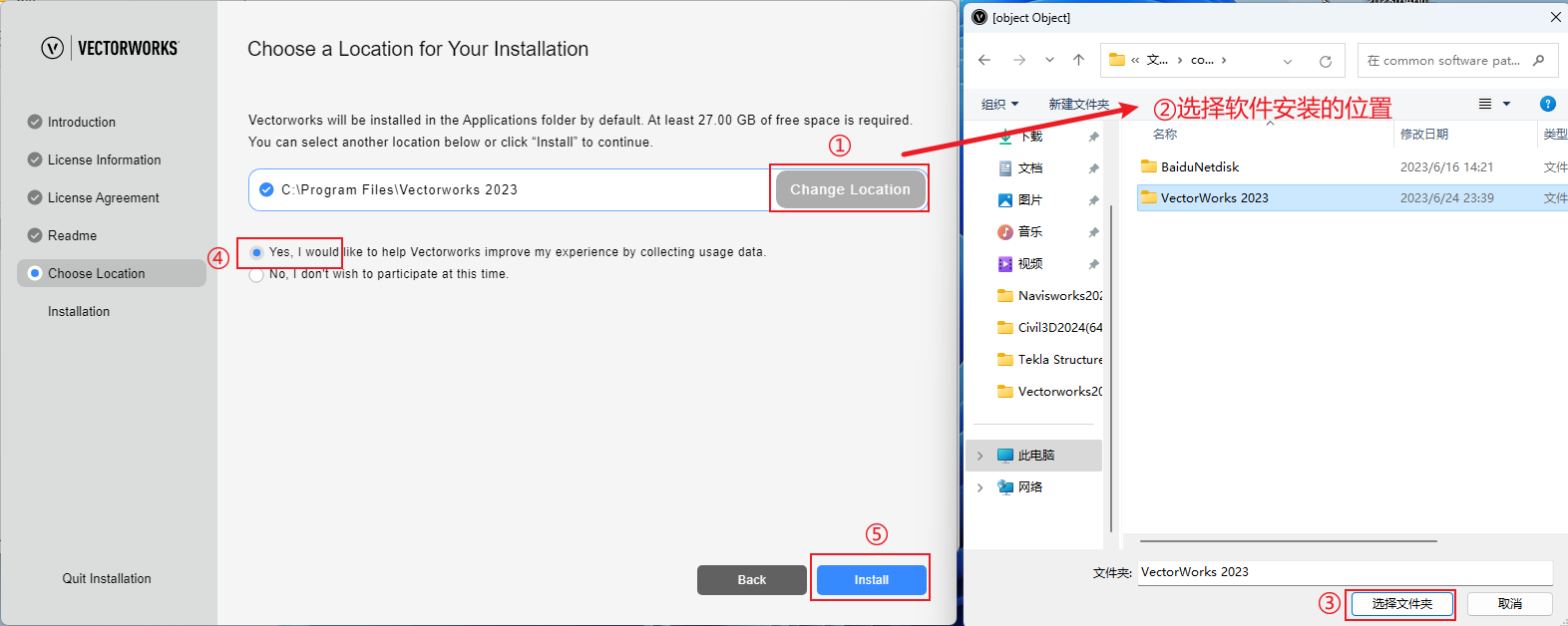Screen dimensions: 1568x626
Task: Close the folder selection dialog
Action: pyautogui.click(x=1556, y=17)
